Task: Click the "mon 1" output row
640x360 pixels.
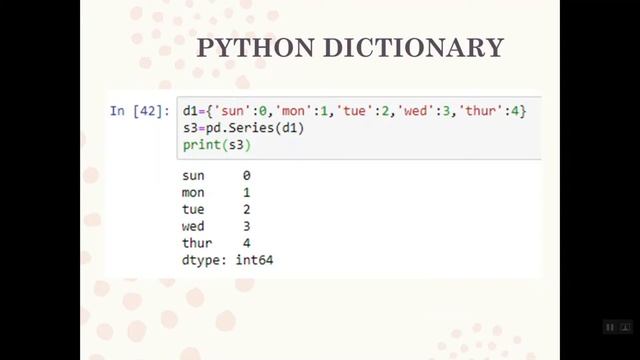Action: (x=216, y=192)
